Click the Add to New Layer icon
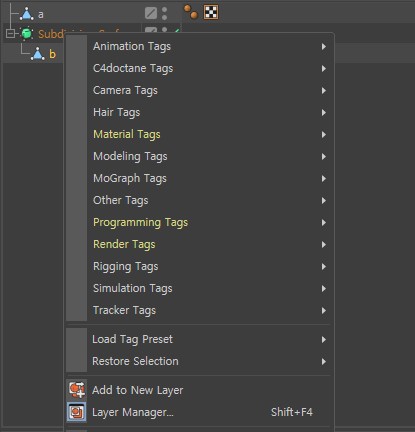Viewport: 415px width, 432px height. tap(77, 390)
